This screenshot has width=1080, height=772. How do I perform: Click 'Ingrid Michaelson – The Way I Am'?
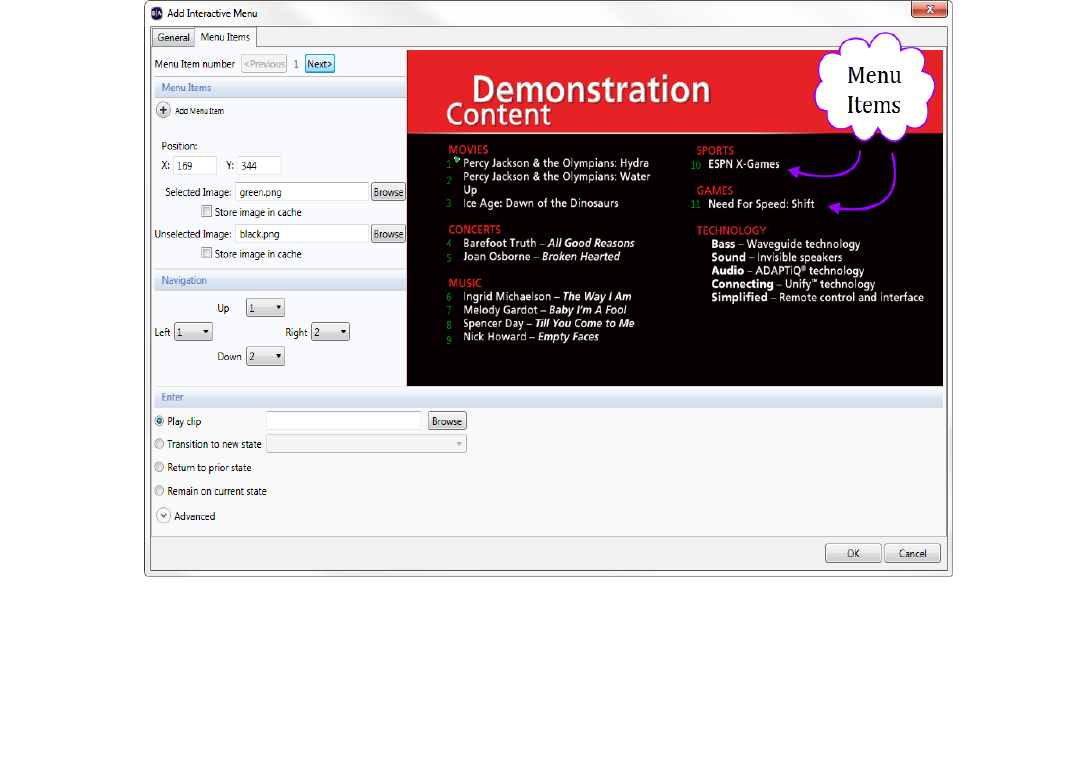pyautogui.click(x=547, y=296)
